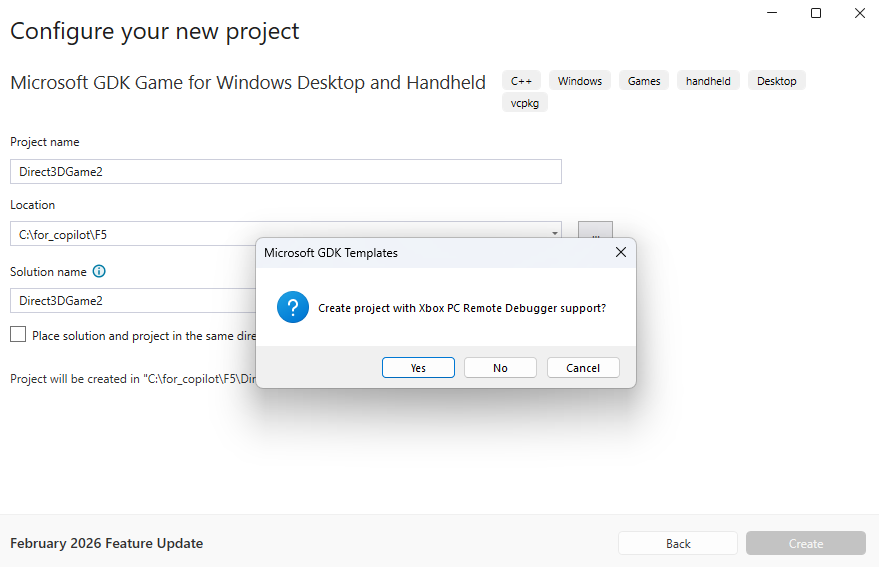Click the Back button
Image resolution: width=879 pixels, height=567 pixels.
678,543
